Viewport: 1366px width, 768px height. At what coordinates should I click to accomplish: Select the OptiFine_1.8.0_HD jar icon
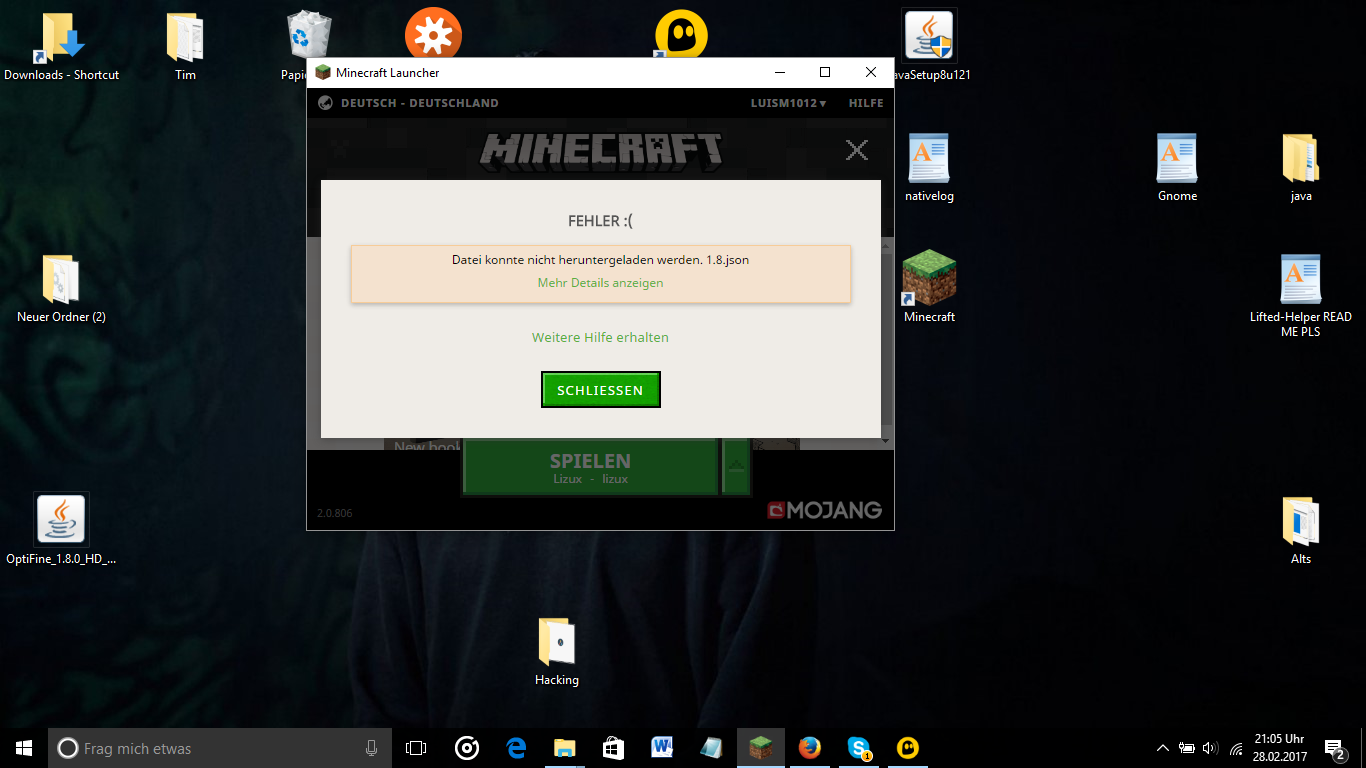pyautogui.click(x=61, y=530)
